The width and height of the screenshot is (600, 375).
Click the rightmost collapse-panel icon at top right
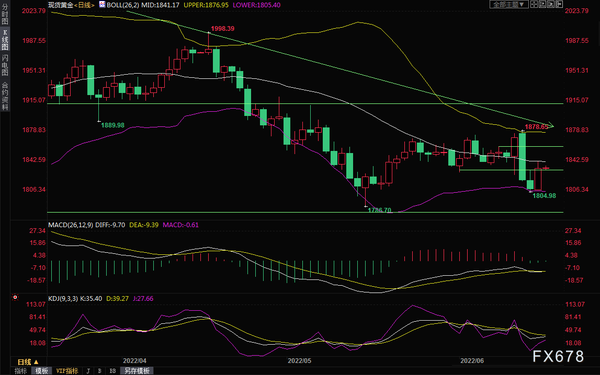[x=559, y=5]
